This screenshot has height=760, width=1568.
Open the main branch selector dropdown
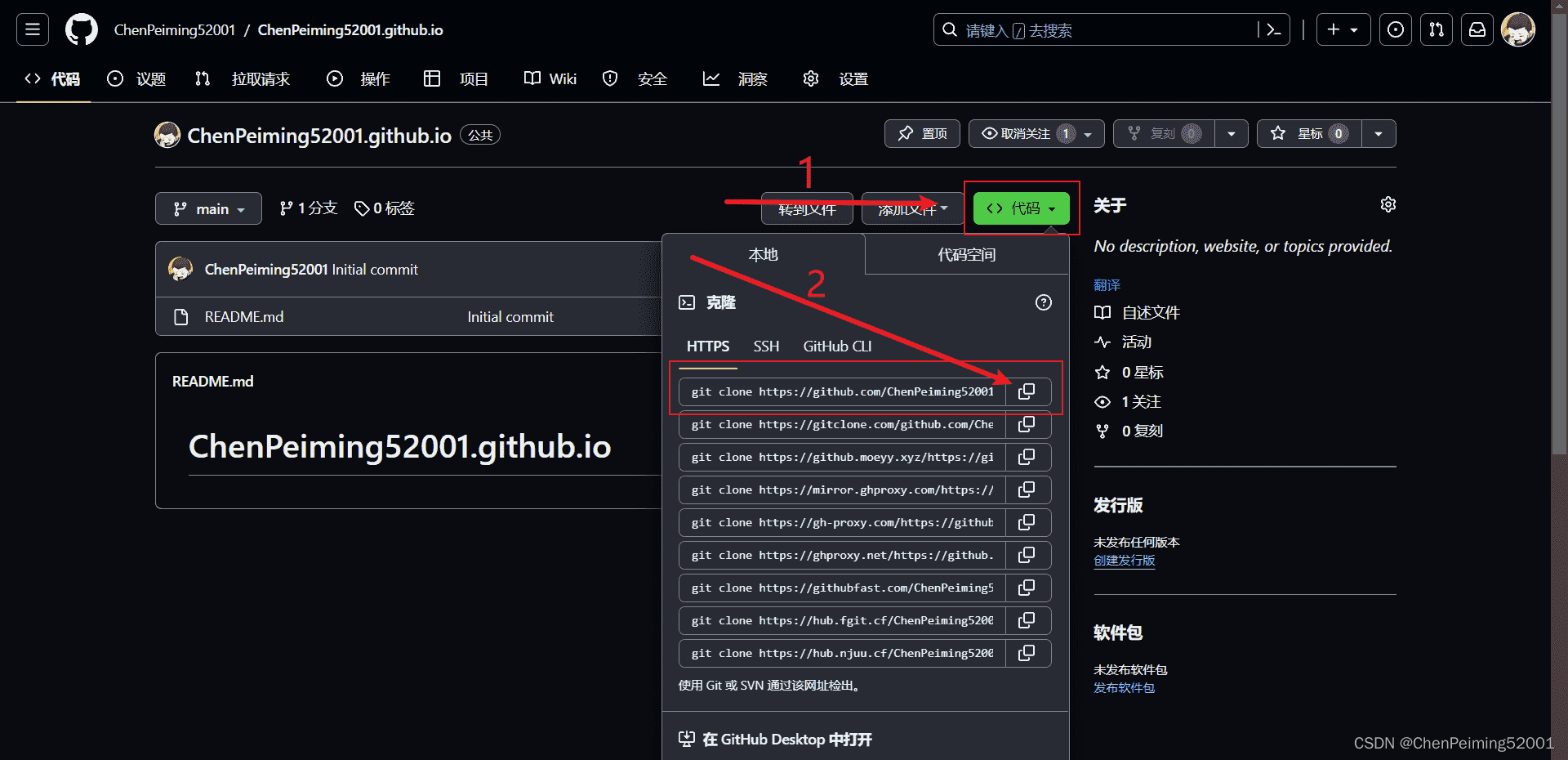[x=208, y=208]
